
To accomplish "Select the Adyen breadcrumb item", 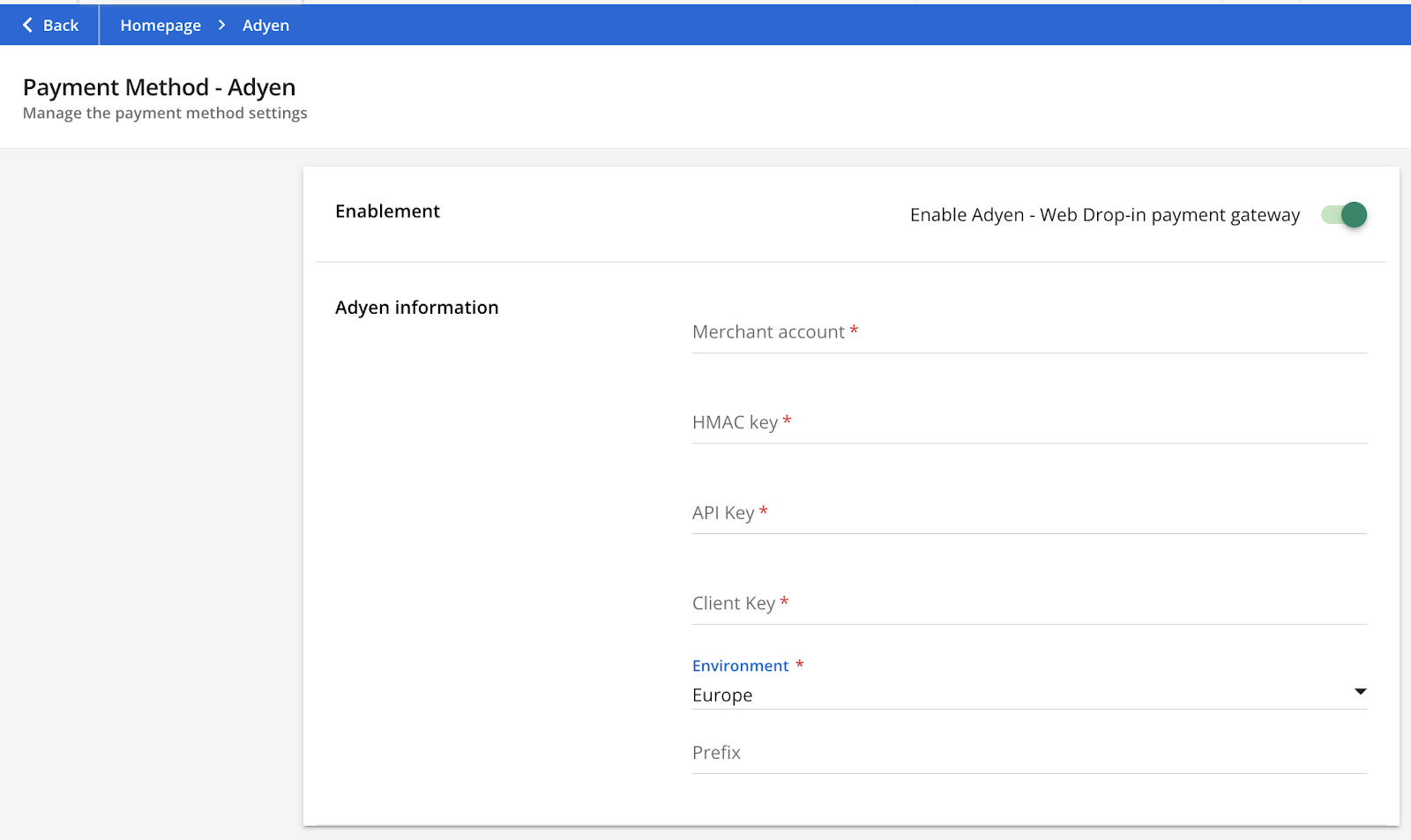I will [x=265, y=26].
